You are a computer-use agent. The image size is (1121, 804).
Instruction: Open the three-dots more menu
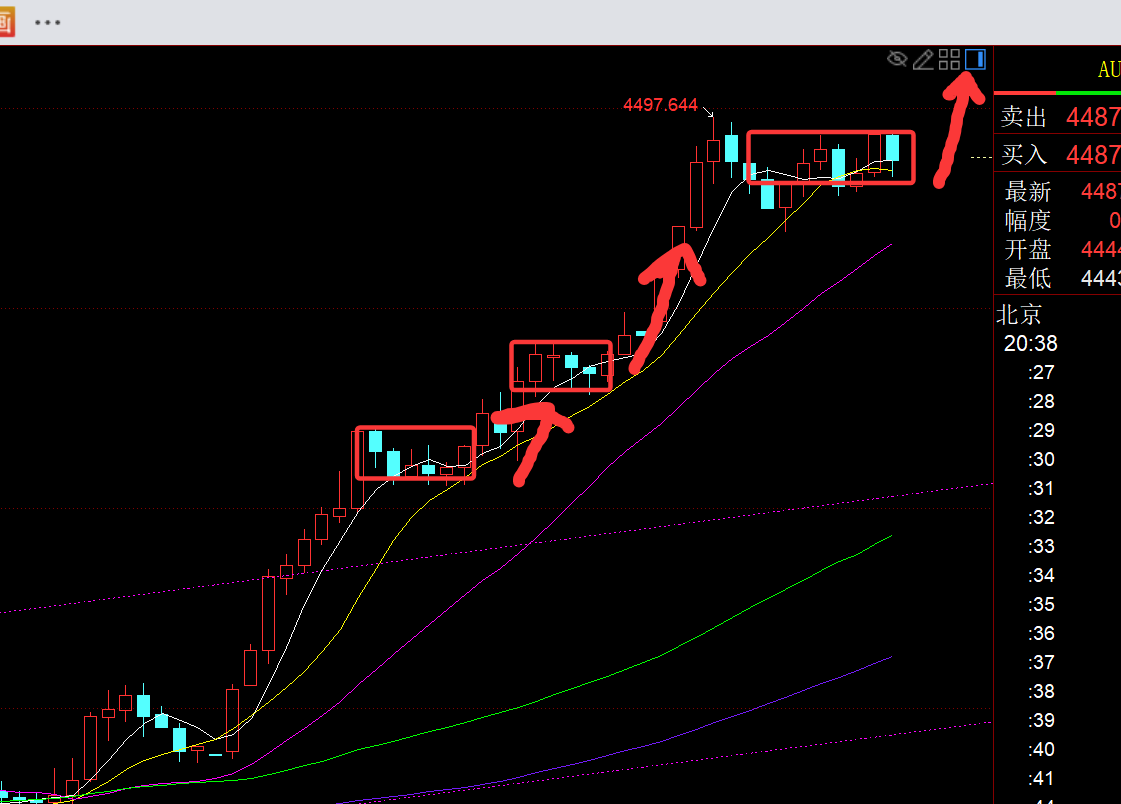click(x=48, y=23)
